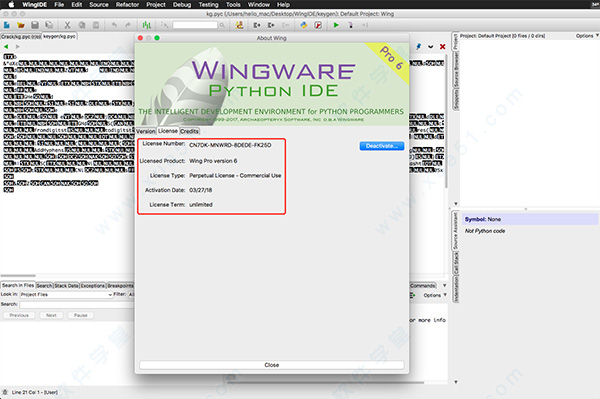Screen dimensions: 600x399
Task: Click the Save All toolbar icon
Action: click(49, 25)
